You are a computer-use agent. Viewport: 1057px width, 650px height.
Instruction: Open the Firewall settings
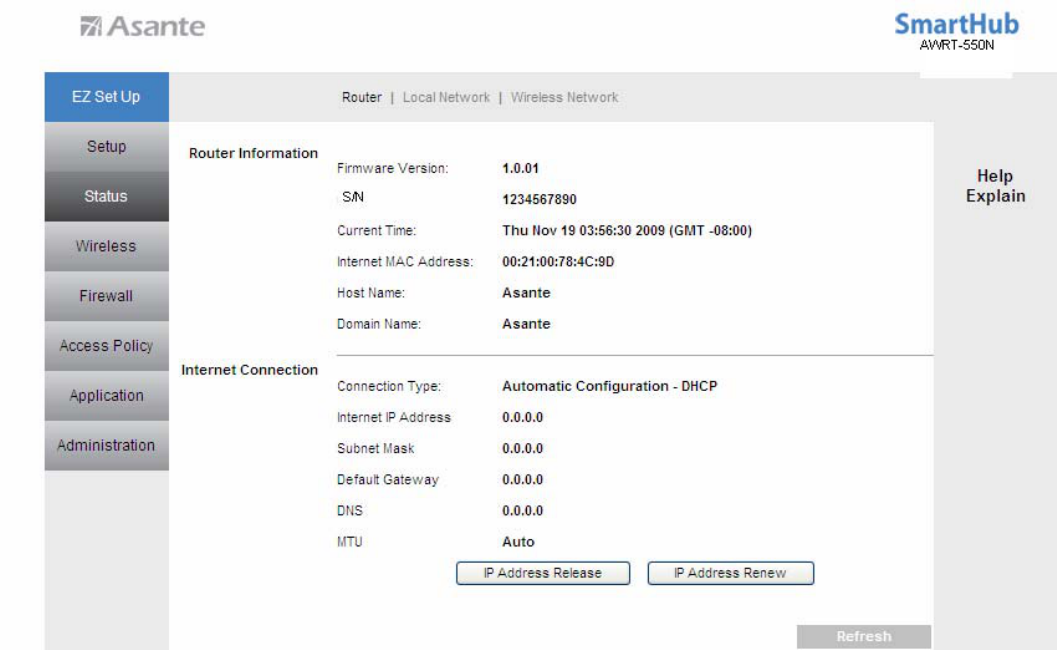pyautogui.click(x=107, y=296)
